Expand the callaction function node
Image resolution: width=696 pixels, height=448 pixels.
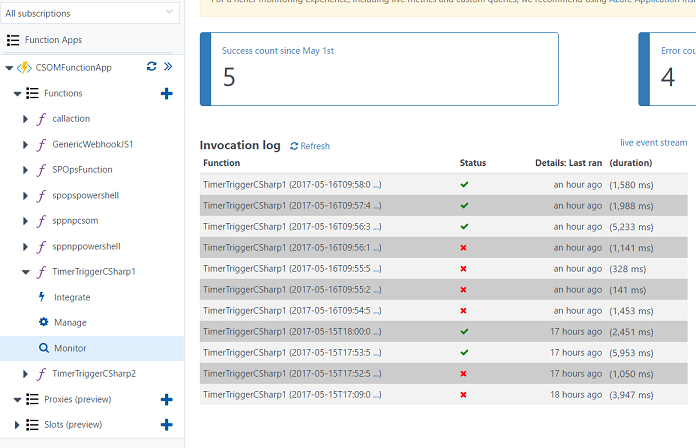click(26, 118)
